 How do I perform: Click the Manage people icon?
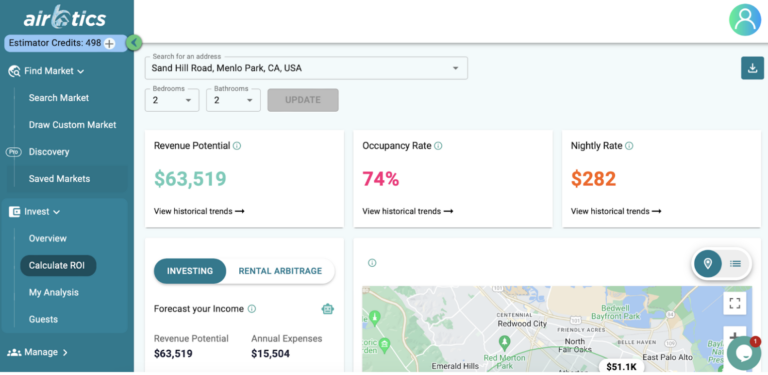pos(14,352)
